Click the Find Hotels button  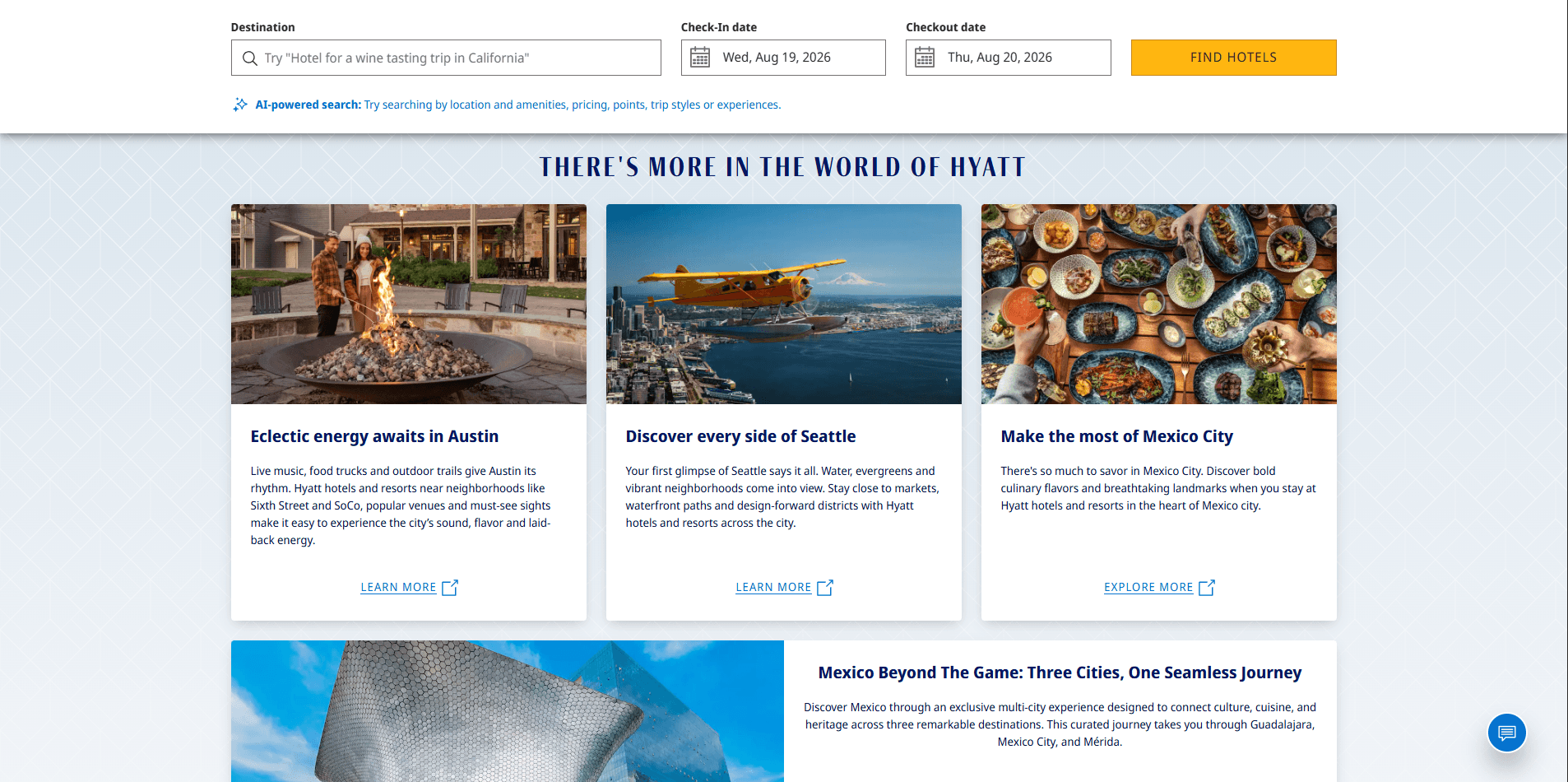pyautogui.click(x=1233, y=58)
